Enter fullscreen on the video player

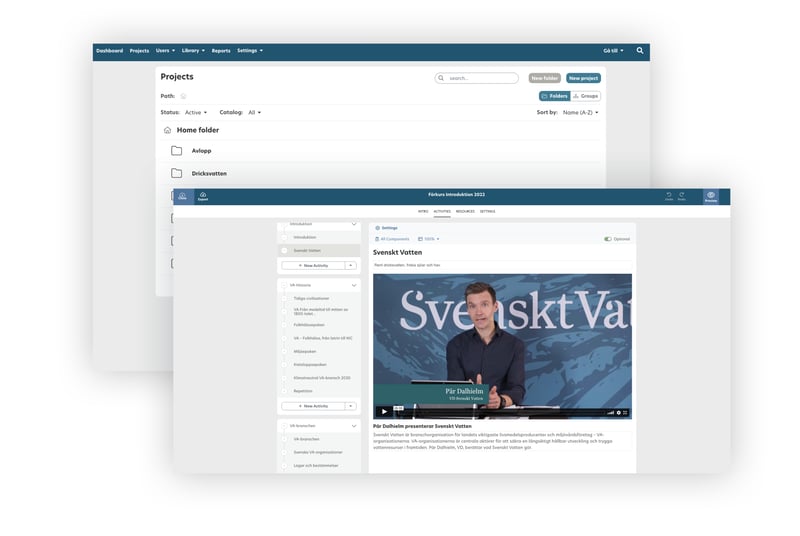pyautogui.click(x=626, y=413)
